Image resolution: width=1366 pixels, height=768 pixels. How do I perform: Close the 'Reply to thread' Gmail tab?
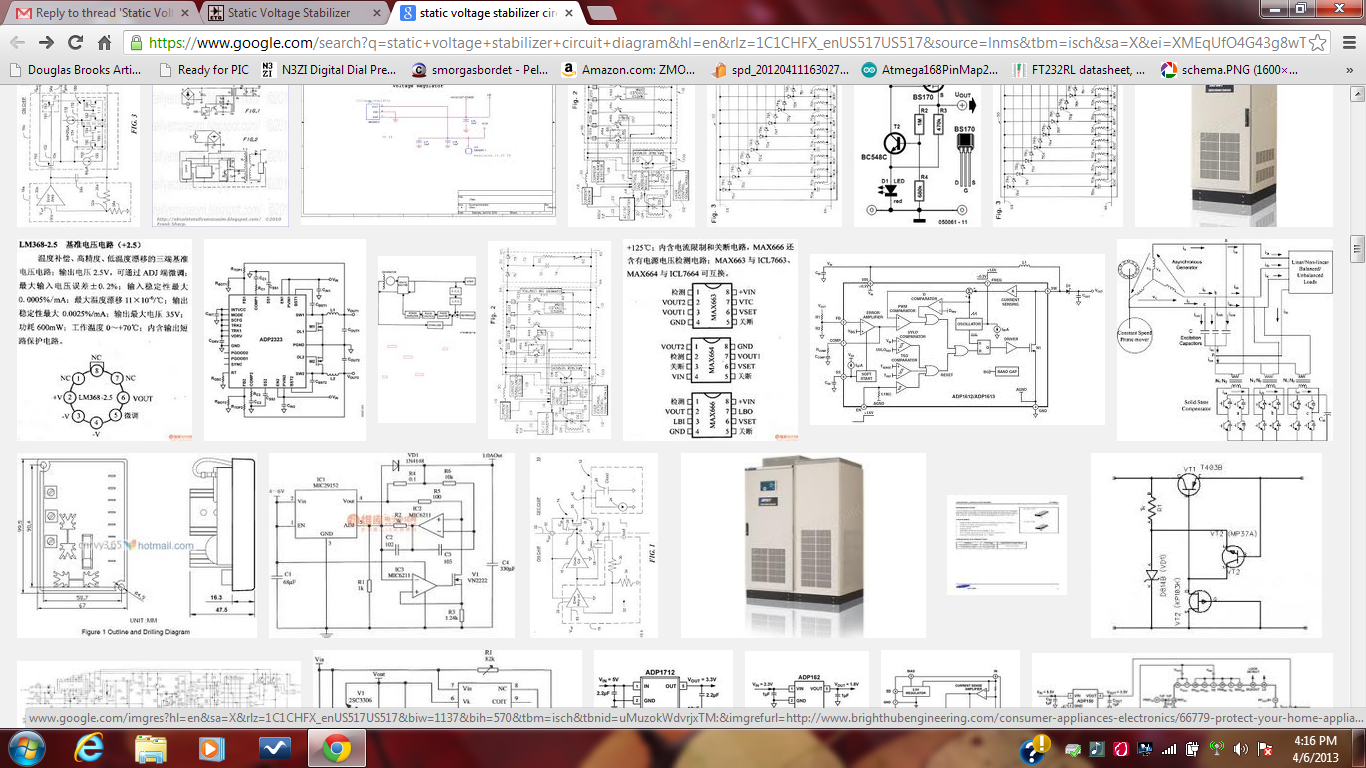coord(184,13)
